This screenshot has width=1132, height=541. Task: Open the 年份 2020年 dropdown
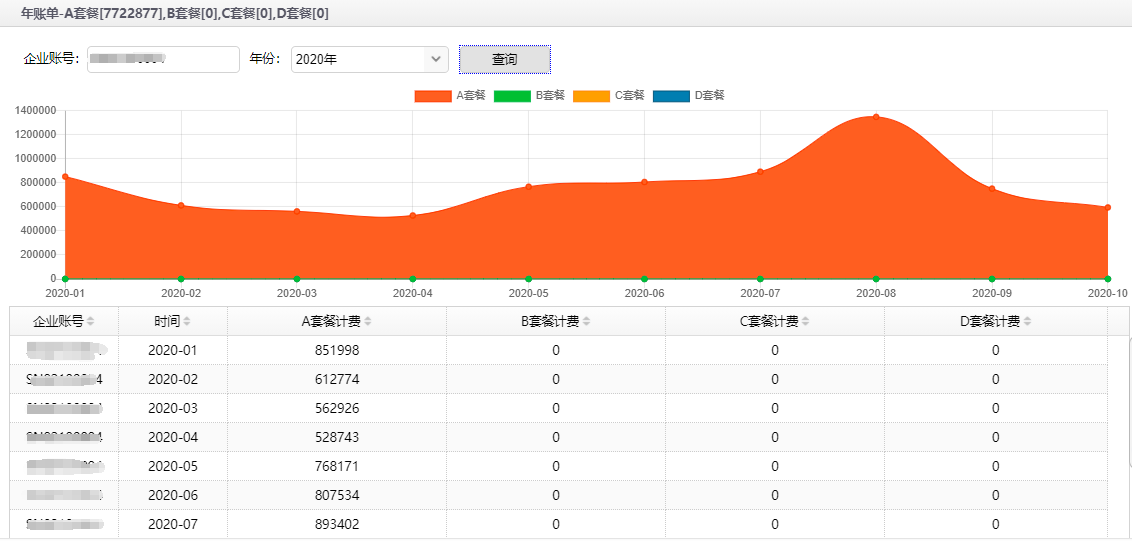coord(369,60)
